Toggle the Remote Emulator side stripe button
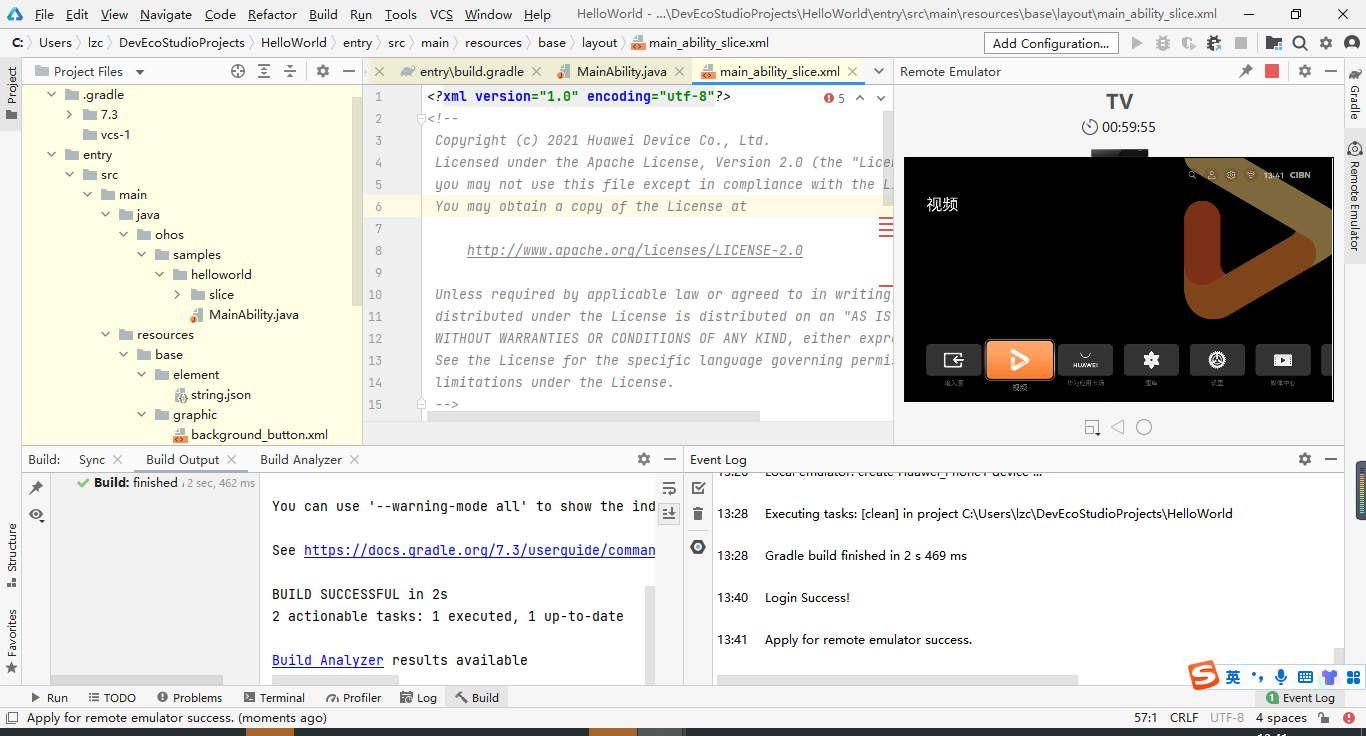 (1355, 197)
